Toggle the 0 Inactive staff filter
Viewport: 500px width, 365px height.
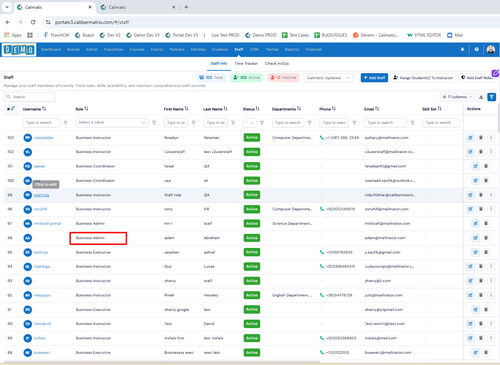click(284, 77)
